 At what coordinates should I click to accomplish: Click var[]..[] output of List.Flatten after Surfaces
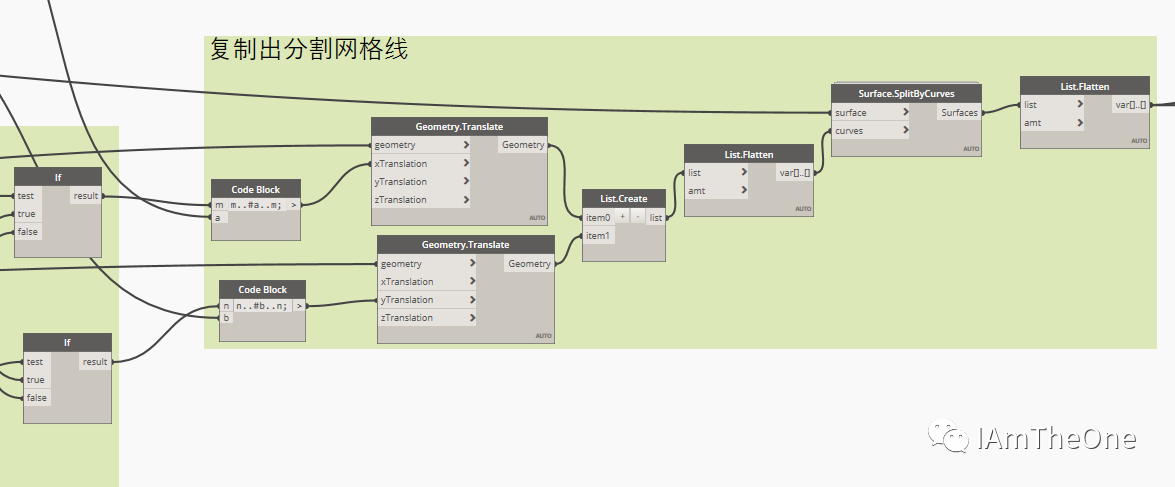tap(1130, 105)
